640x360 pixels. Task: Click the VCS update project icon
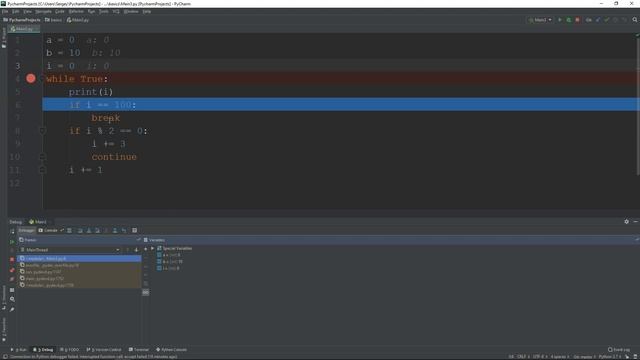click(x=598, y=20)
